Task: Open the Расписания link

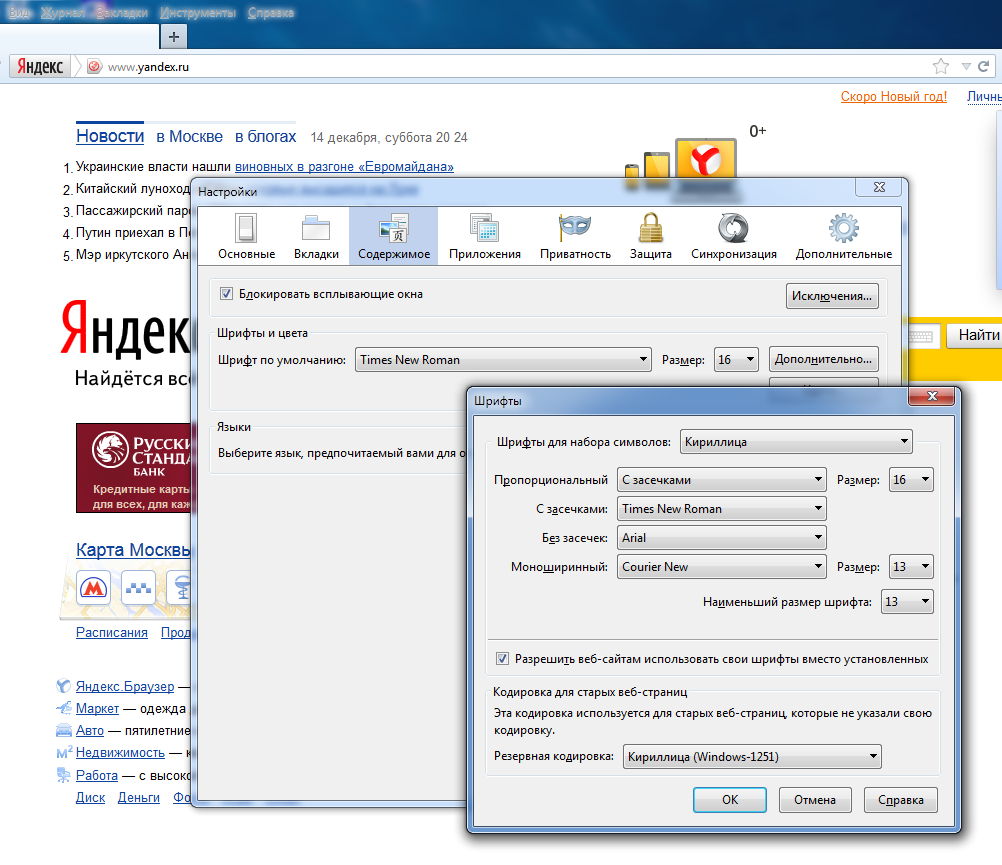Action: 112,632
